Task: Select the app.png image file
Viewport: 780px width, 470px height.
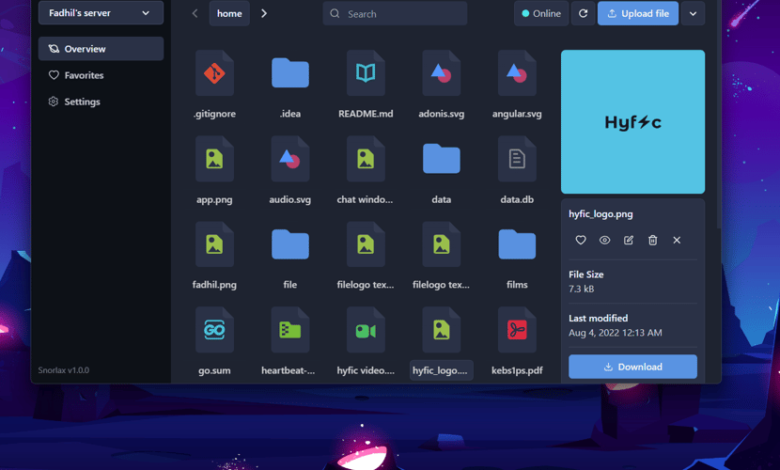Action: pos(214,159)
